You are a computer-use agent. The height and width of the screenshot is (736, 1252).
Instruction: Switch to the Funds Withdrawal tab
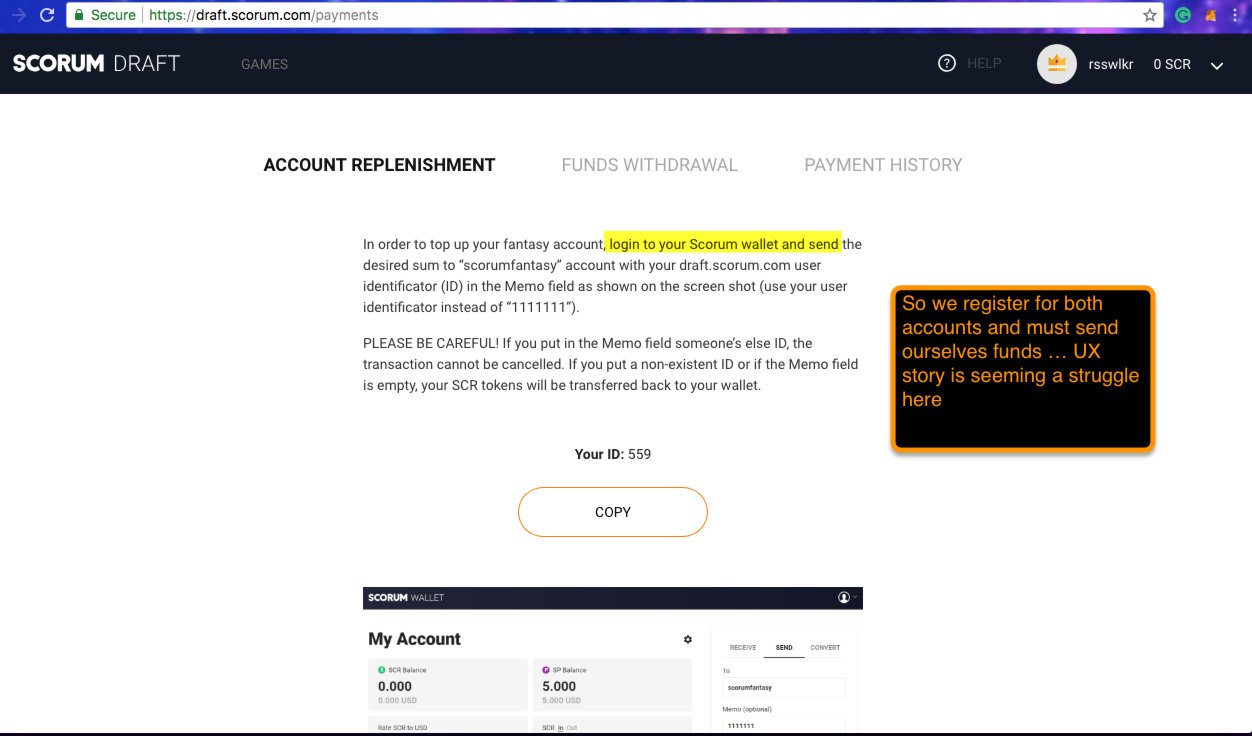coord(650,165)
